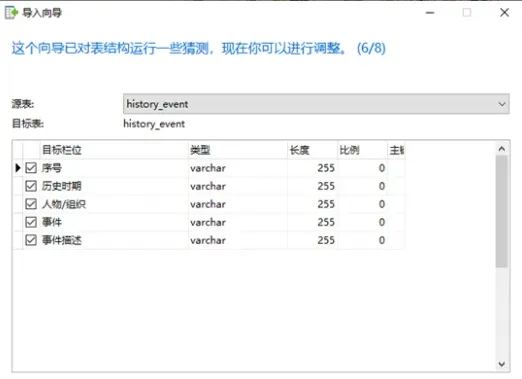Screen dimensions: 522x379
Task: Uncheck the 事件 field checkbox
Action: click(31, 222)
